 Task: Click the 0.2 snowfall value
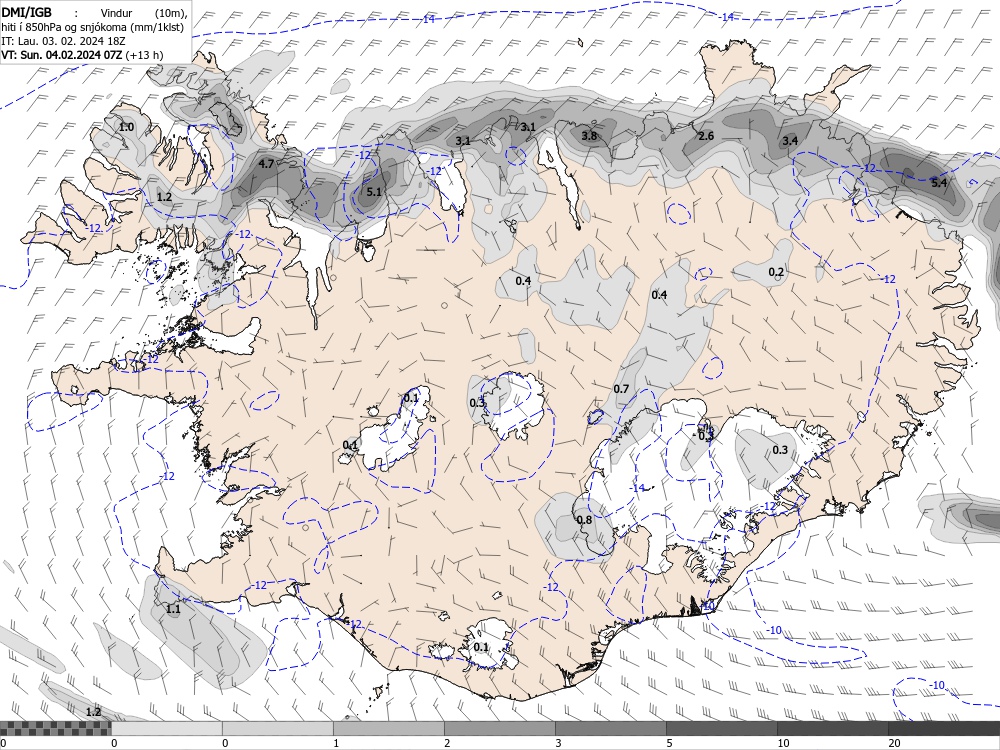[776, 272]
